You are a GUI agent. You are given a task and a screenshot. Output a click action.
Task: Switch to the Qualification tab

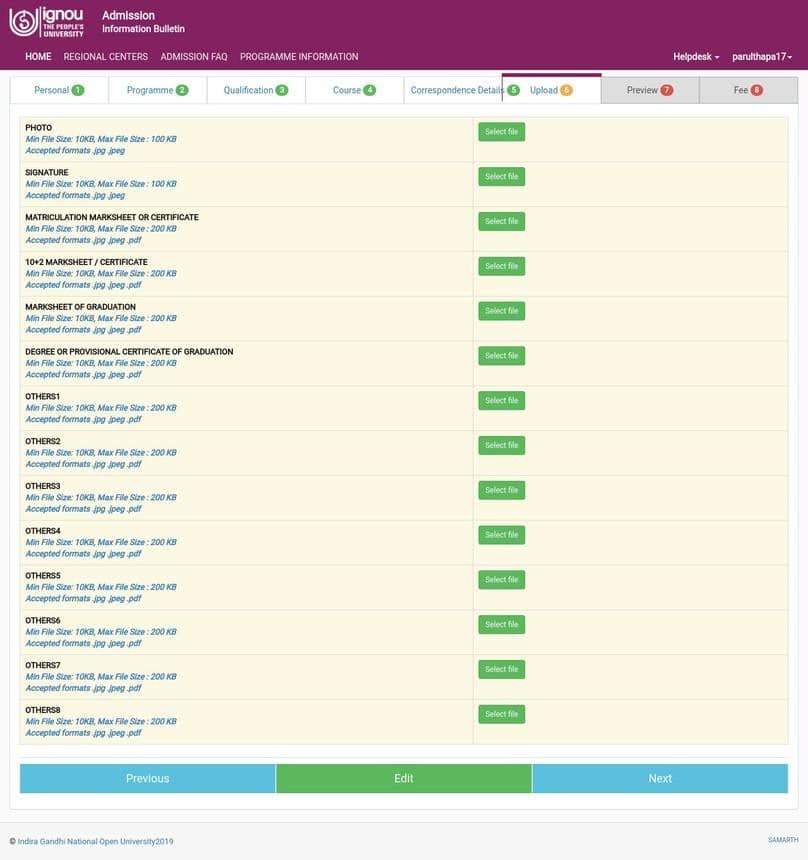click(255, 90)
